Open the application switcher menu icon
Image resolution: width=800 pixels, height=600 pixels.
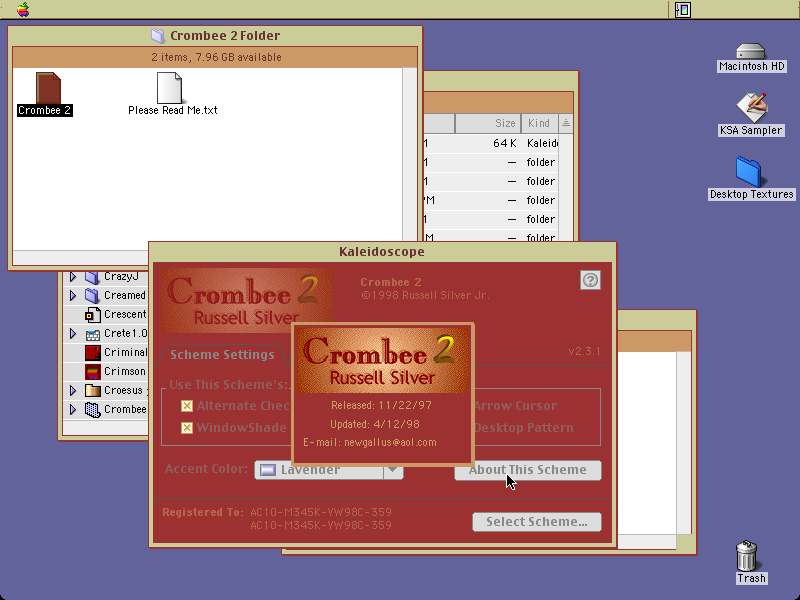pos(683,10)
